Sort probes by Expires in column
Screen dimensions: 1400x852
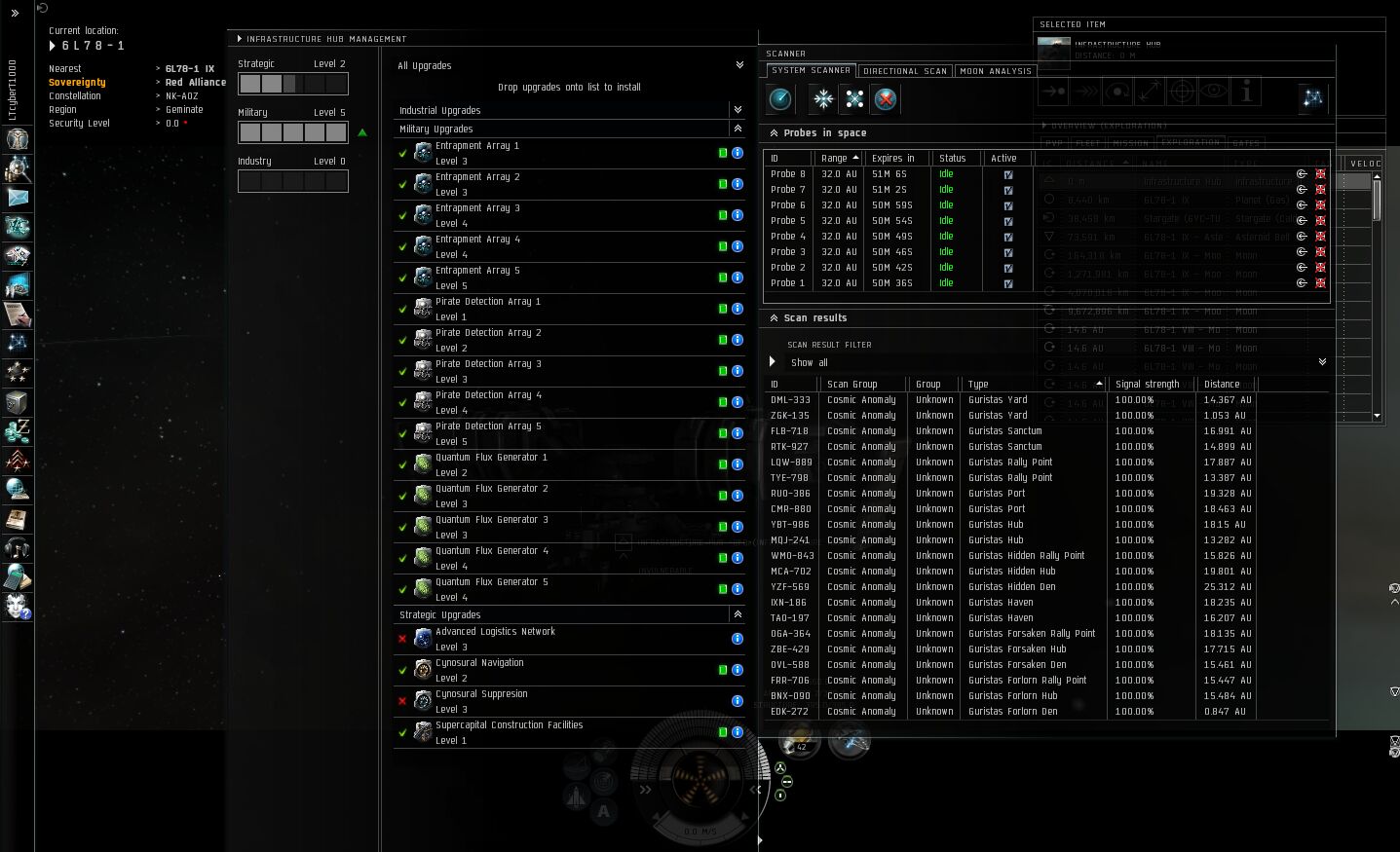click(897, 158)
